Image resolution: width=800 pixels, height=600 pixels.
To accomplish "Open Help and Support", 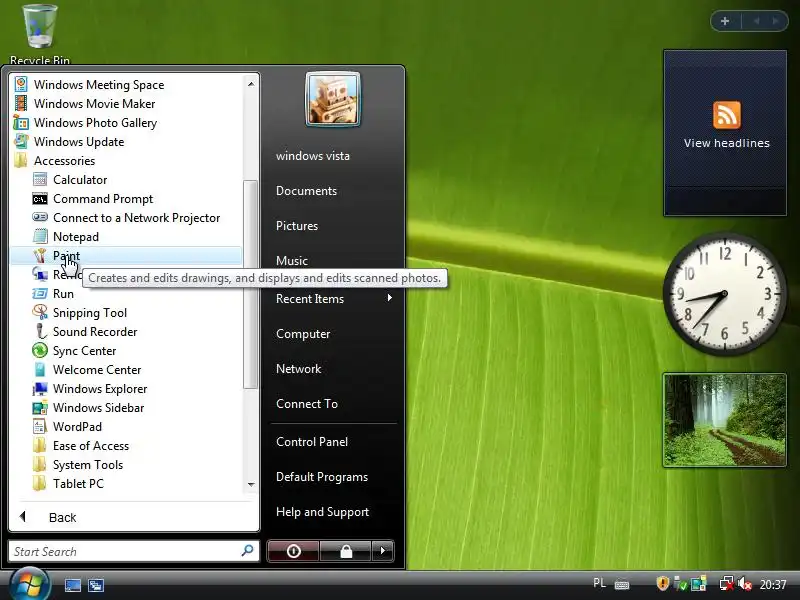I will (322, 512).
